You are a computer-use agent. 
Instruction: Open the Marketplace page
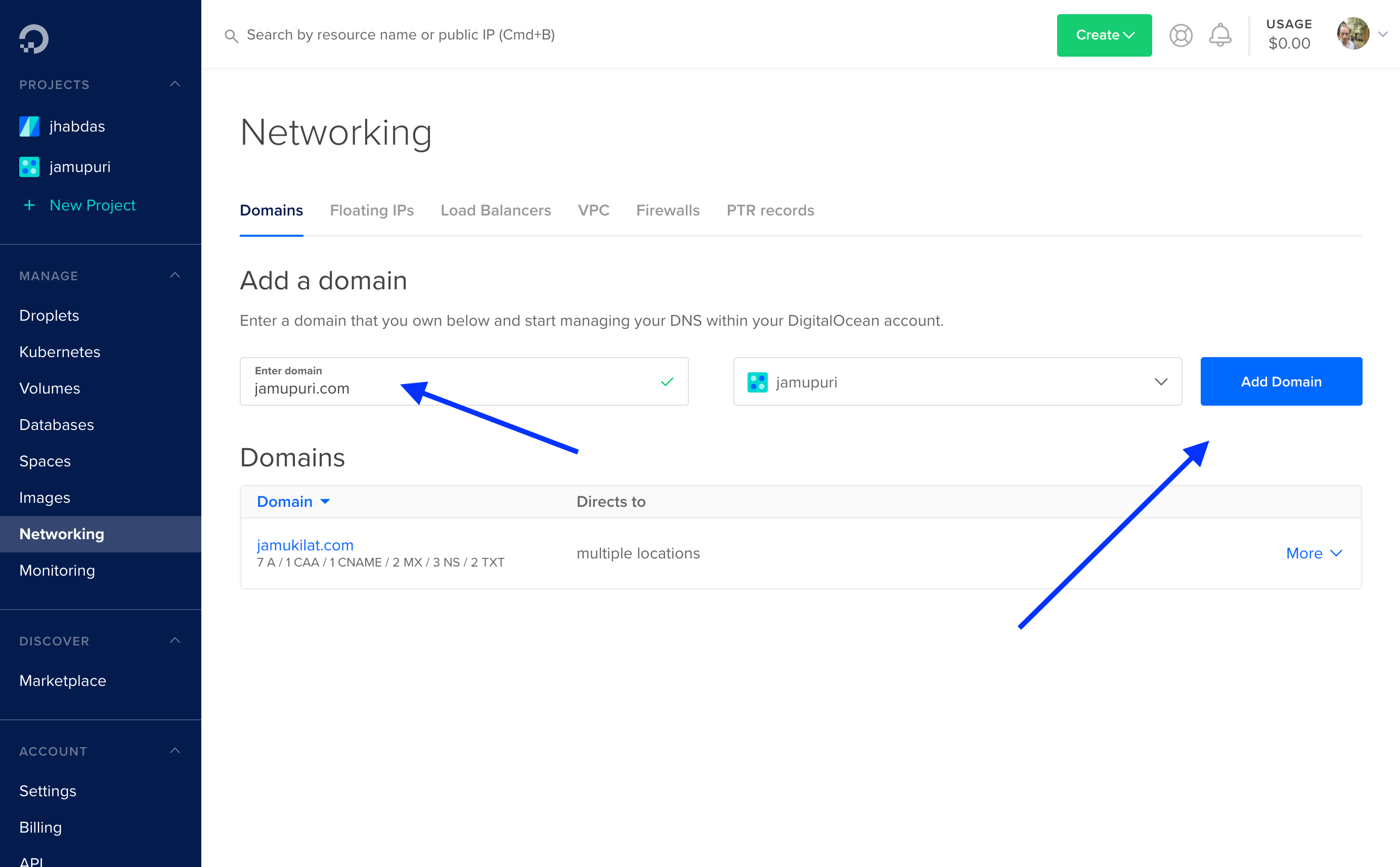tap(63, 681)
